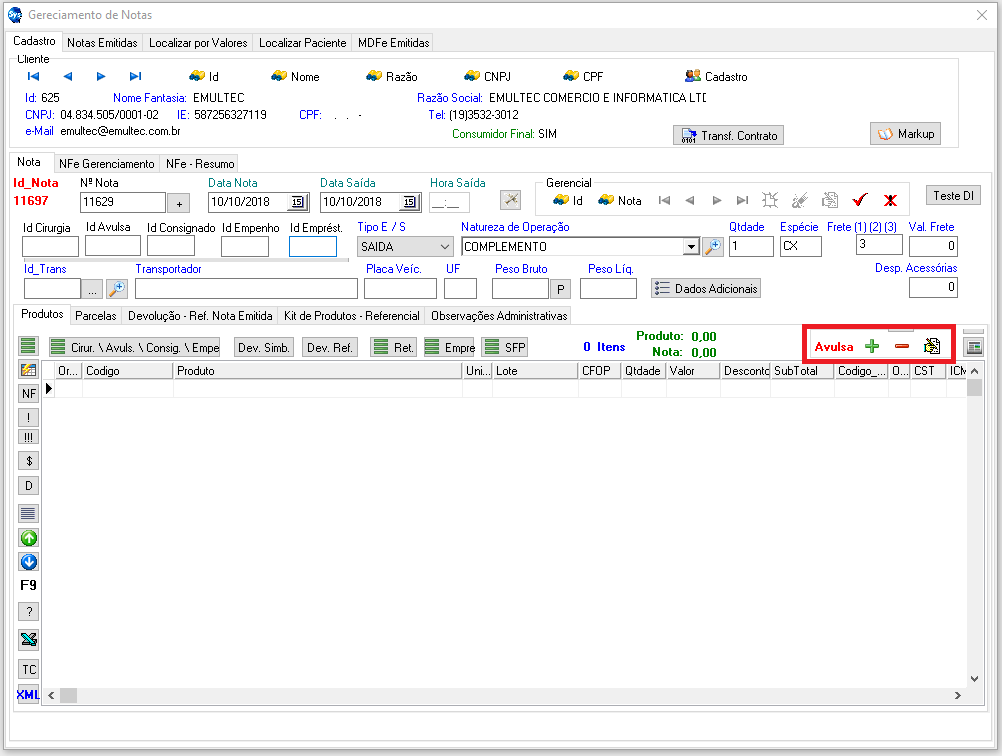Open the Natureza de Operação dropdown arrow
The image size is (1002, 756).
pyautogui.click(x=690, y=247)
